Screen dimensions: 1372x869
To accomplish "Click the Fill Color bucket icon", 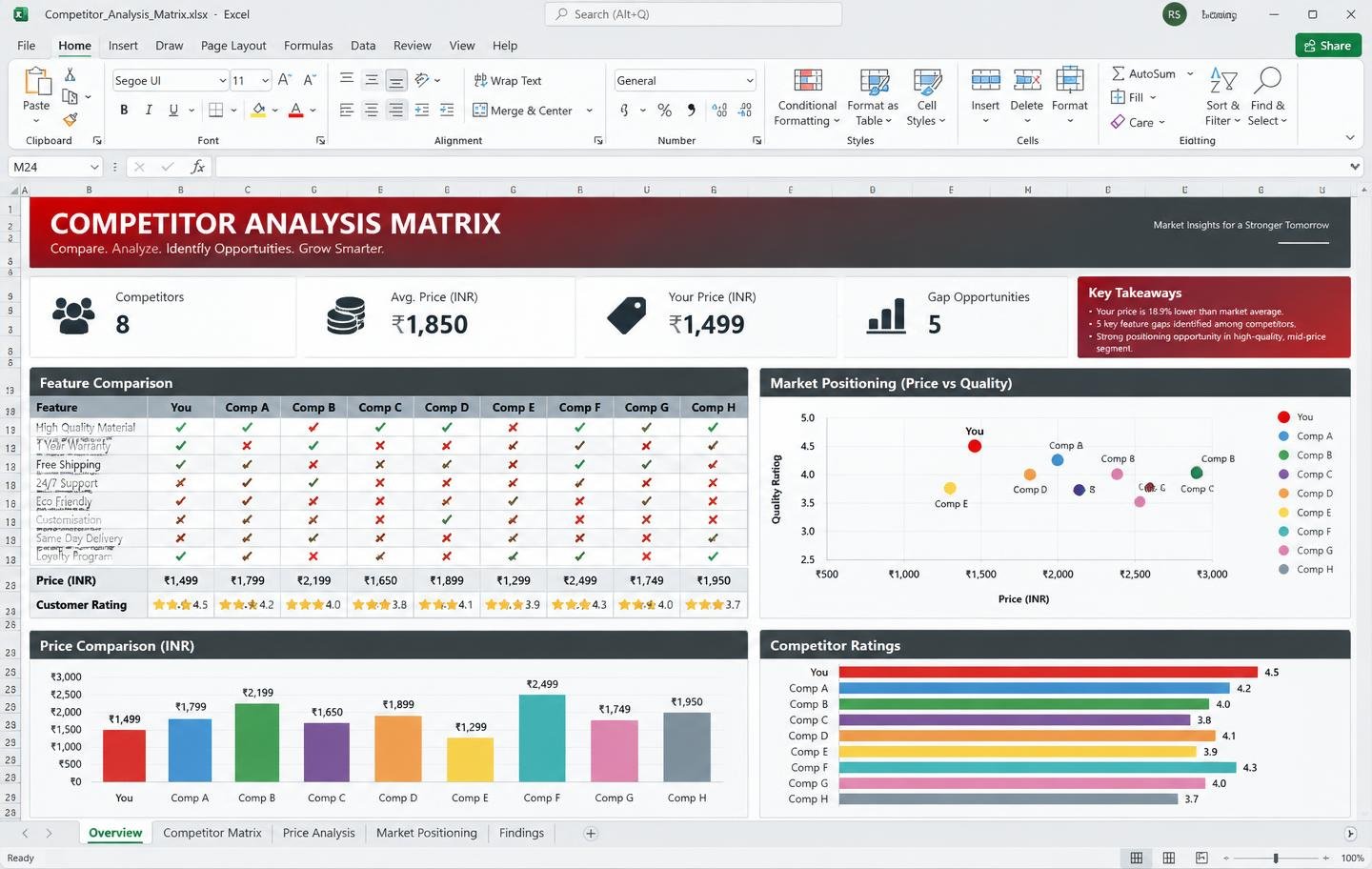I will (258, 111).
